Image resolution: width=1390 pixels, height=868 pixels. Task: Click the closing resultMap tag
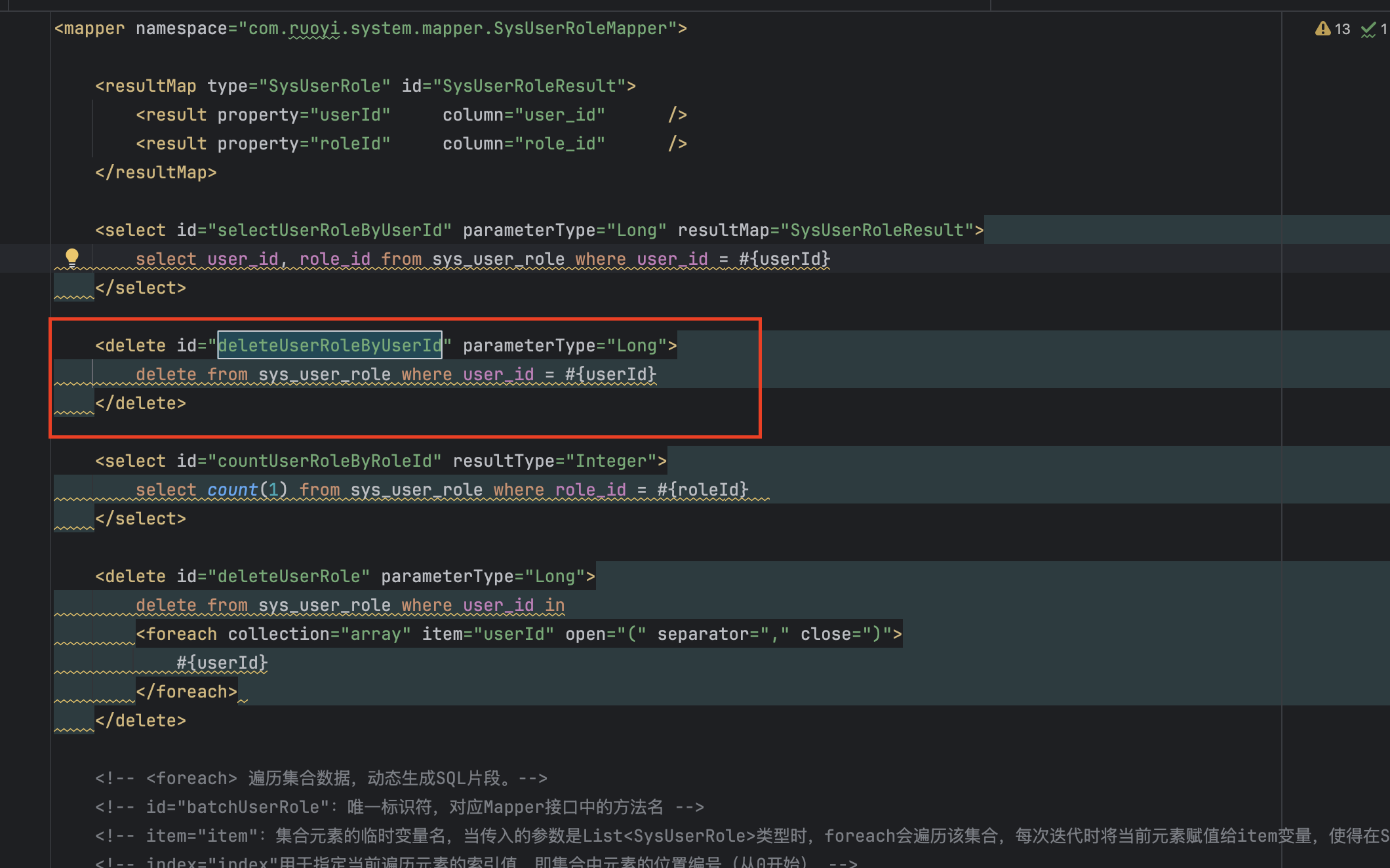click(x=155, y=172)
